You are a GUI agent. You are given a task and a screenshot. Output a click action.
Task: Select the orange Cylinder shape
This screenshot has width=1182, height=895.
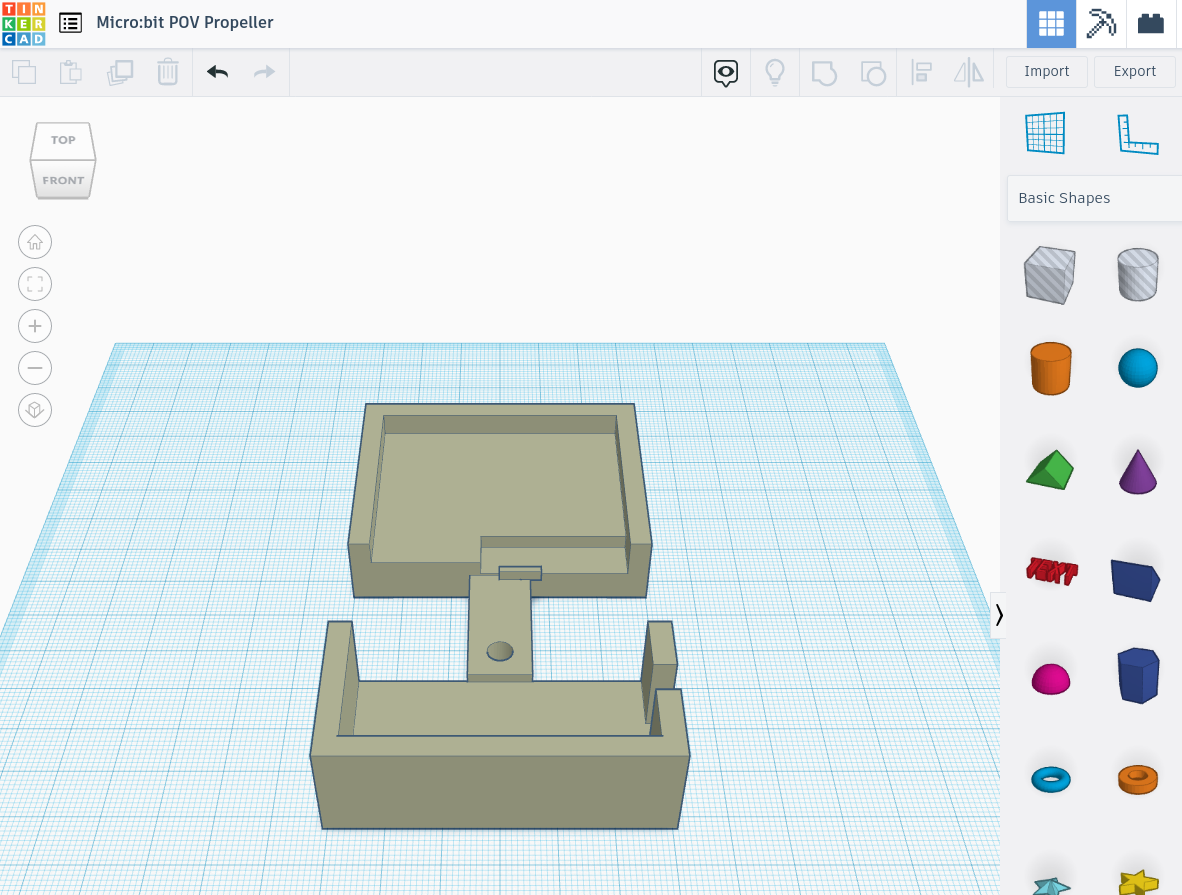click(x=1051, y=369)
